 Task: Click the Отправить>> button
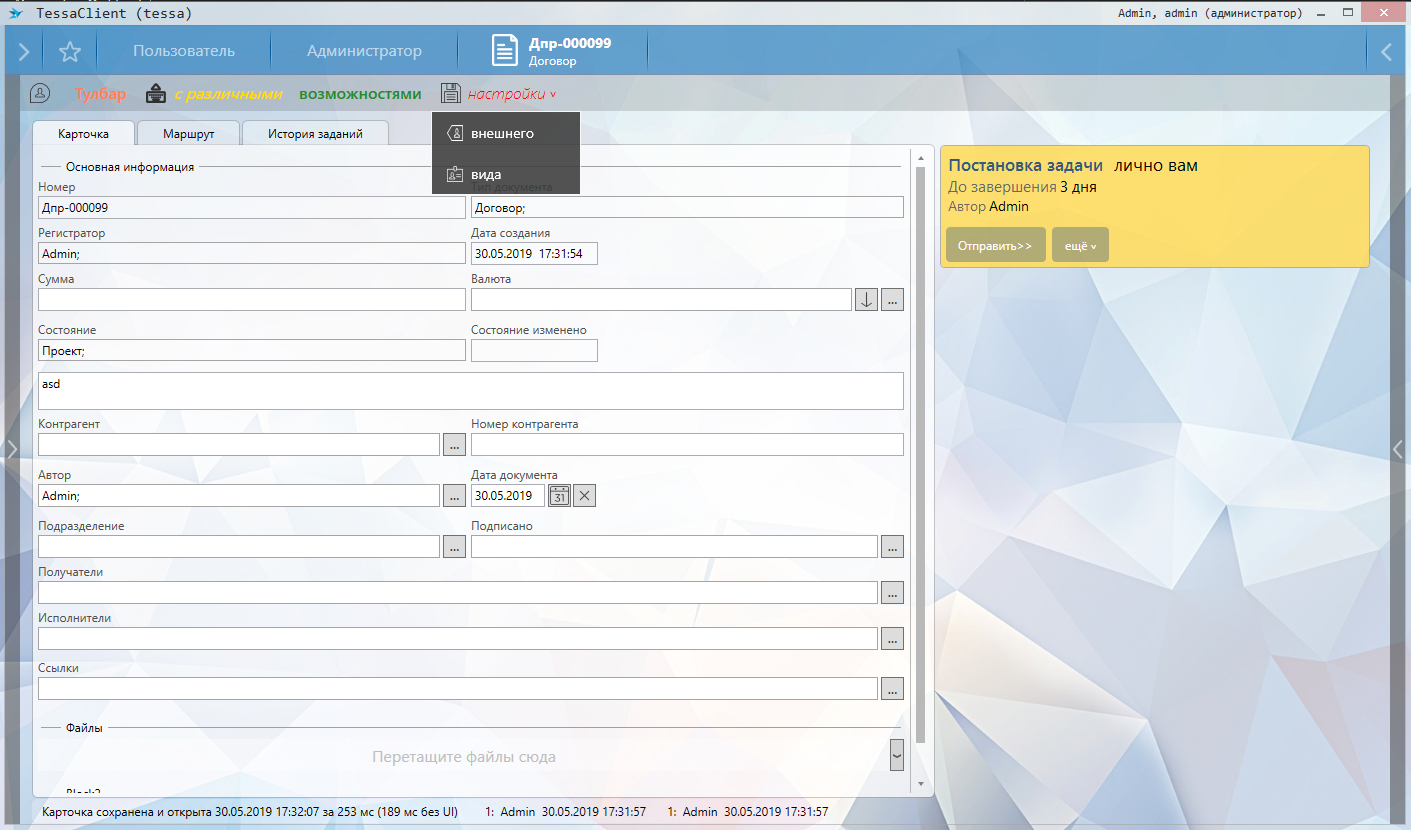coord(995,245)
